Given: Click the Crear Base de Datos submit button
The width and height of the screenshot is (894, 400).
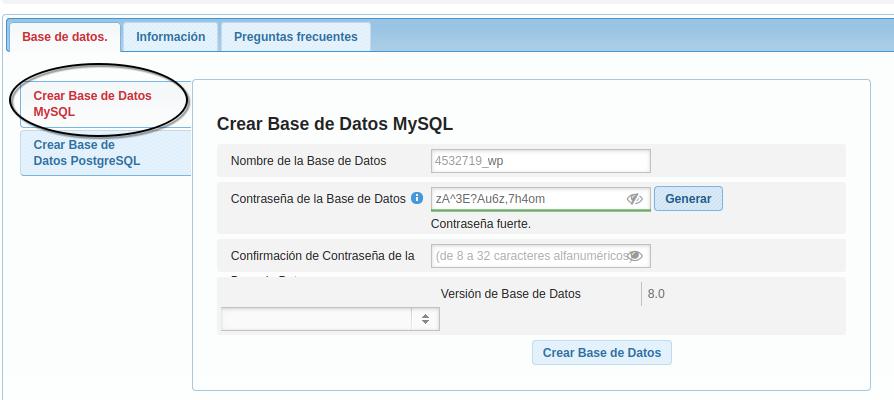Looking at the screenshot, I should tap(601, 353).
